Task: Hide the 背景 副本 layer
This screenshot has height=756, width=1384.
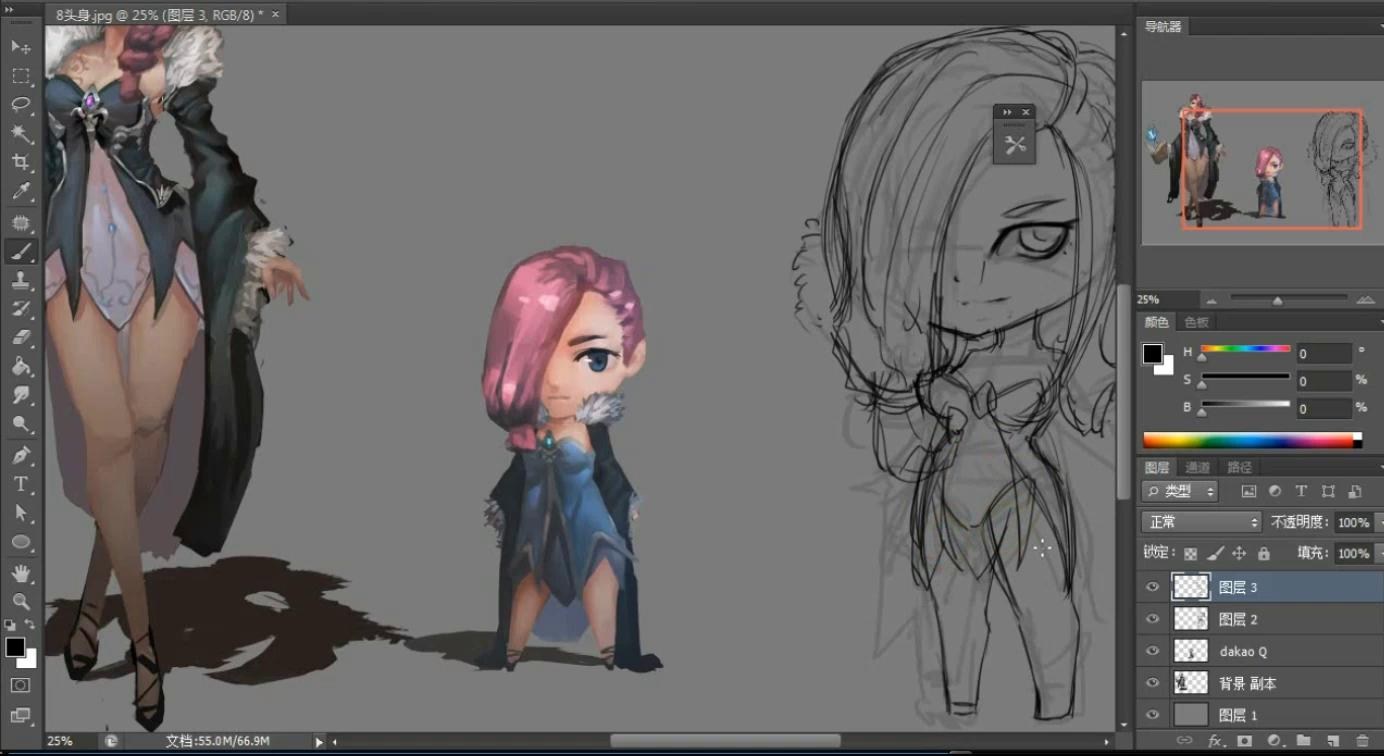Action: tap(1153, 683)
